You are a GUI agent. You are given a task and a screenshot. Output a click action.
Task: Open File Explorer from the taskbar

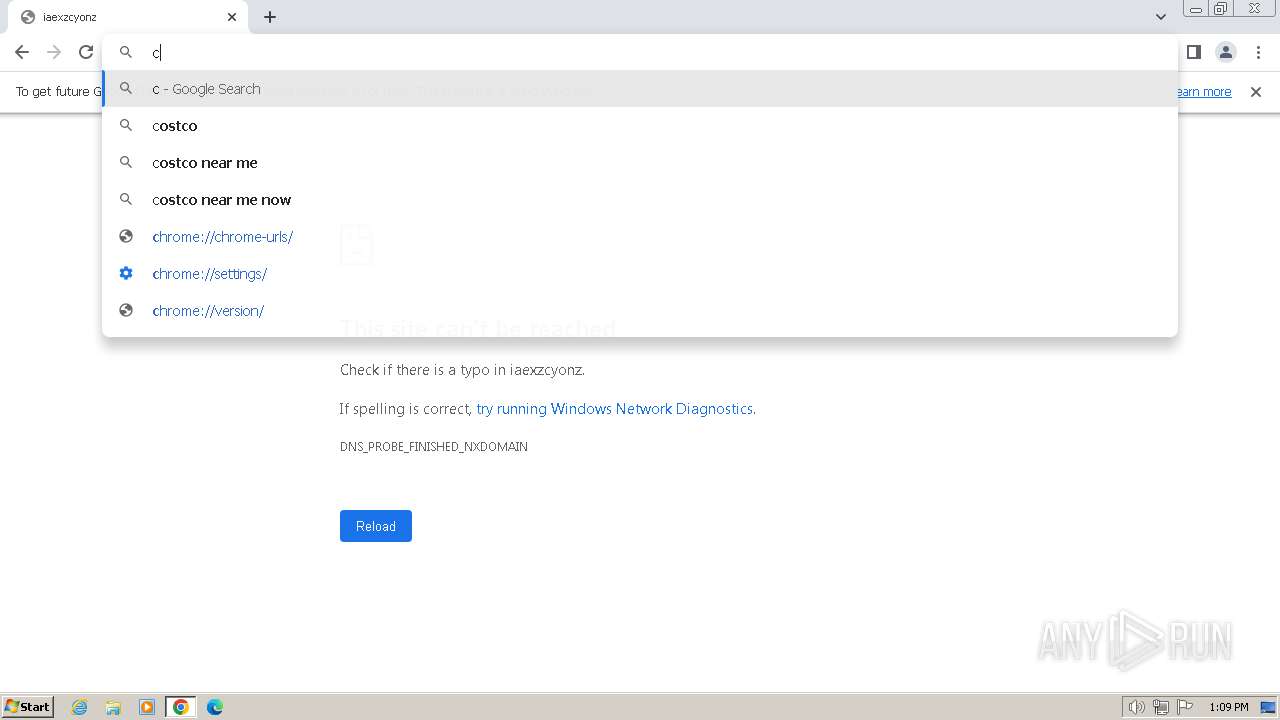click(113, 707)
